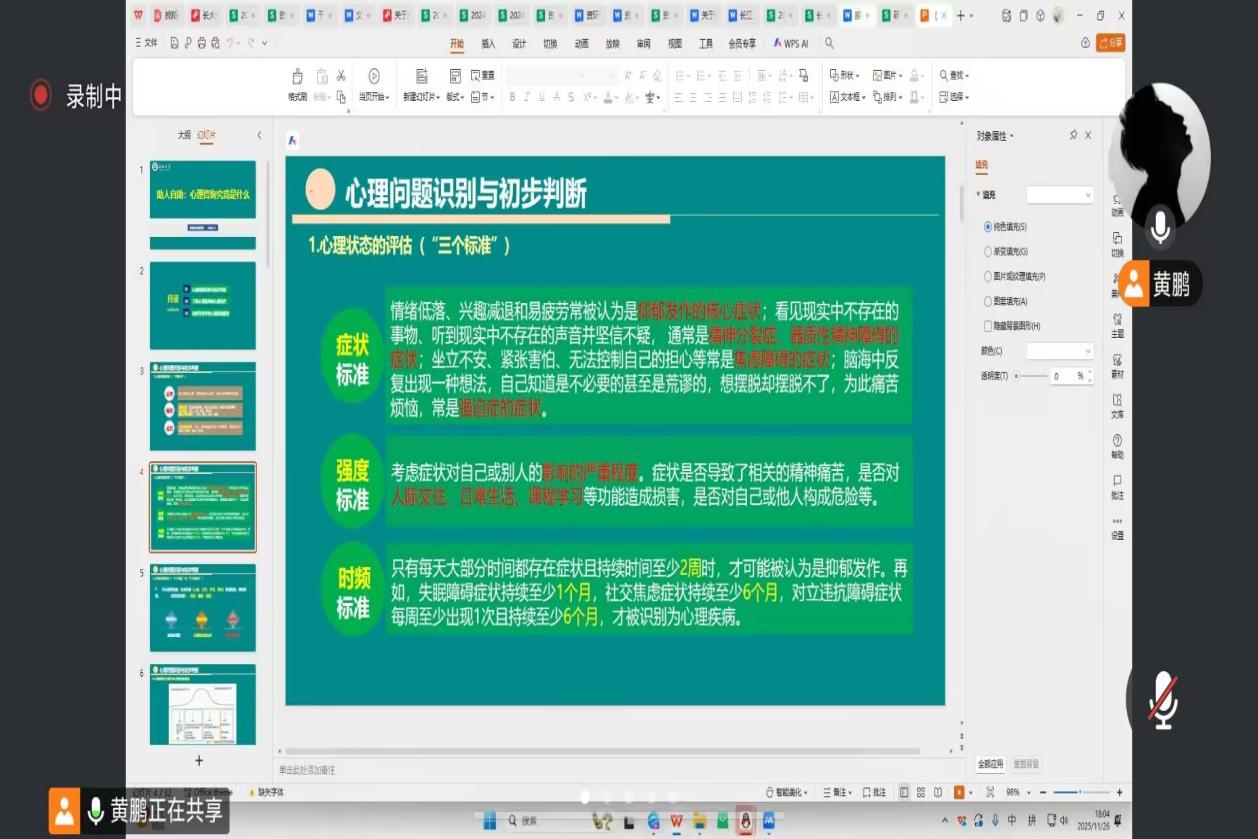The height and width of the screenshot is (839, 1258).
Task: Open the Fill (填充) preset dropdown
Action: click(x=1060, y=195)
